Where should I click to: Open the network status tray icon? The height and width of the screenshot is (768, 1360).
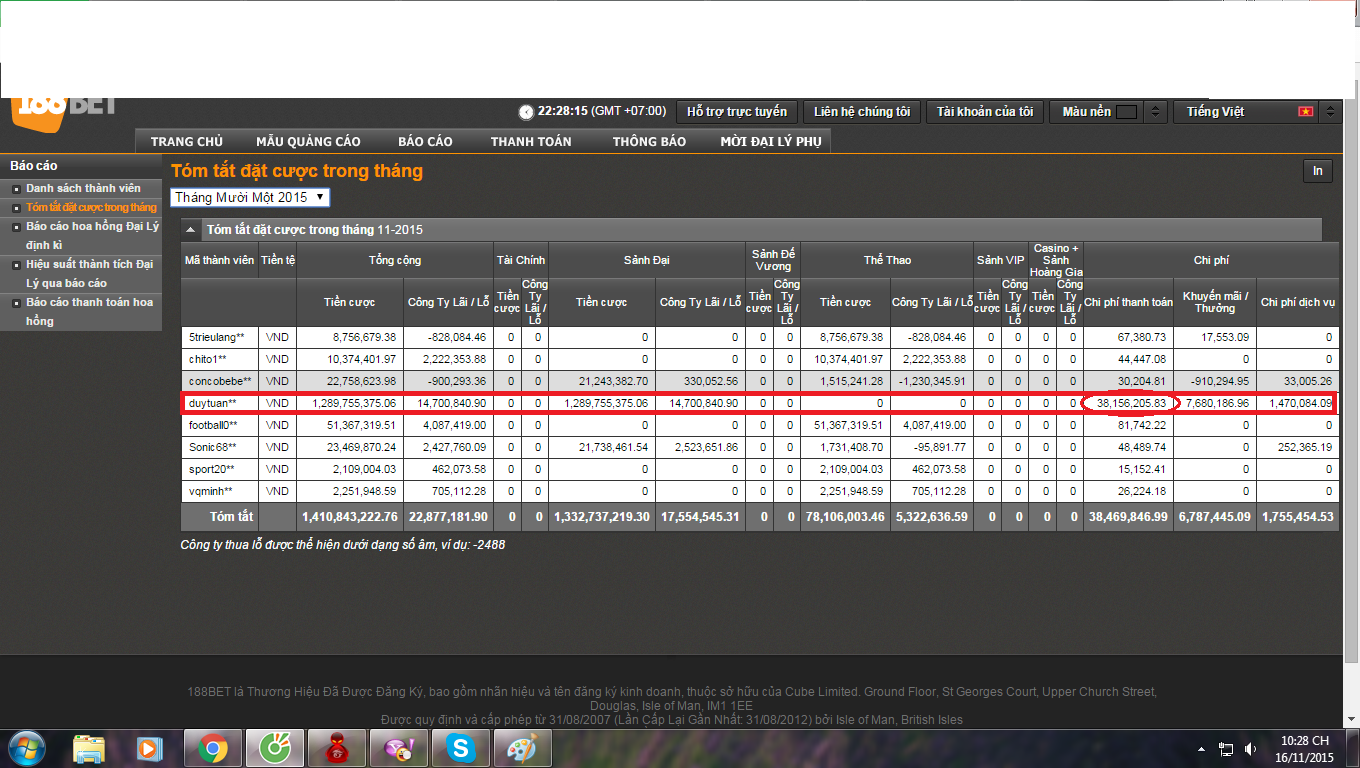tap(1226, 749)
